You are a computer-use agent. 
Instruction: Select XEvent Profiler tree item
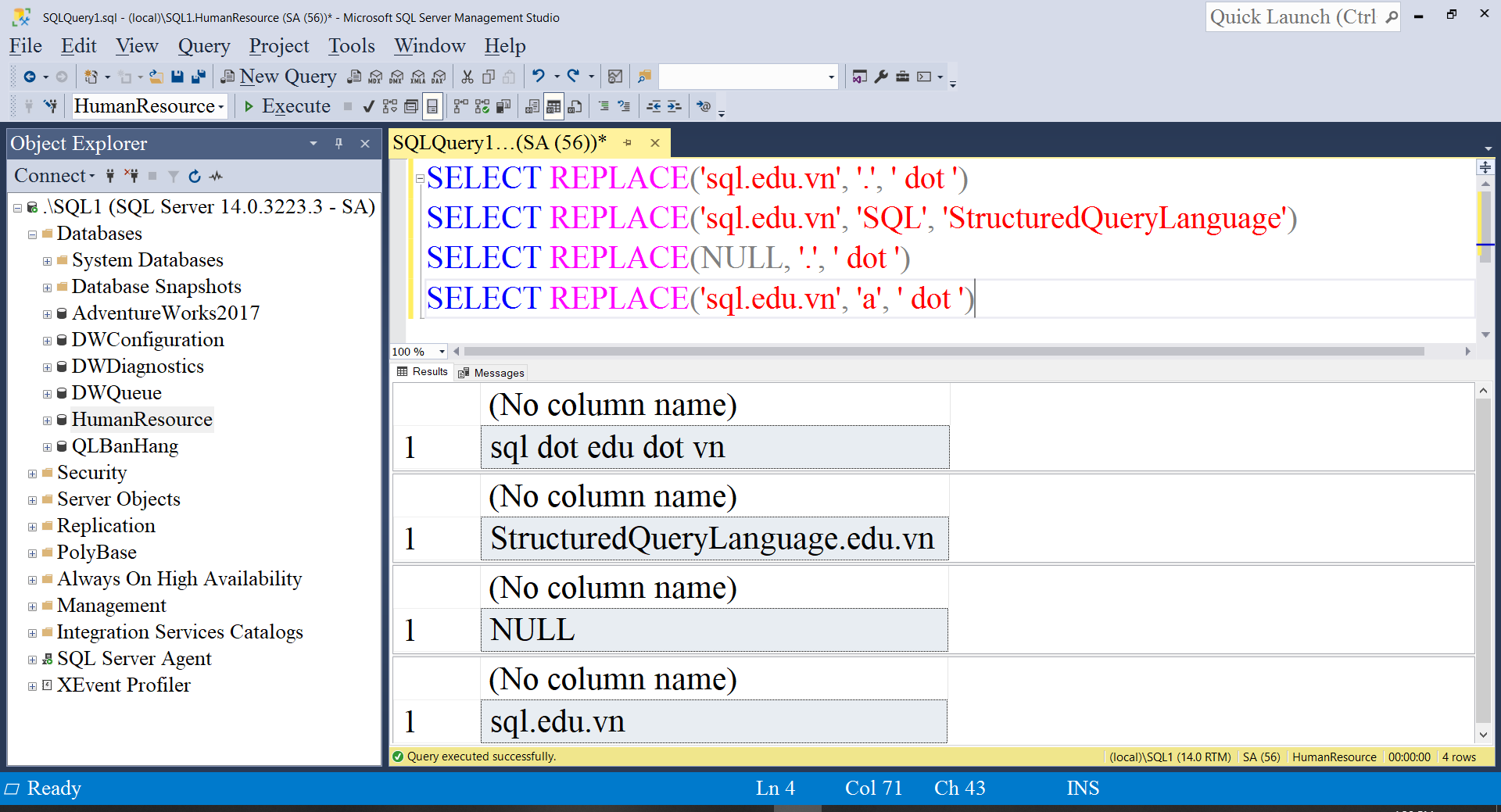tap(124, 685)
